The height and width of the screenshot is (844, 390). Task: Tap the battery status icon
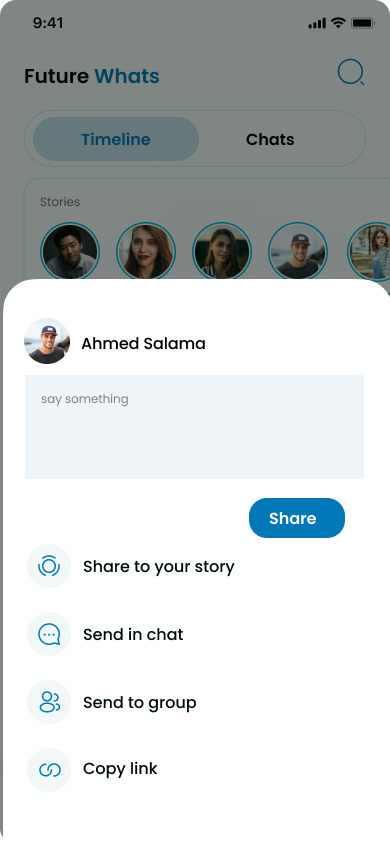[x=363, y=23]
